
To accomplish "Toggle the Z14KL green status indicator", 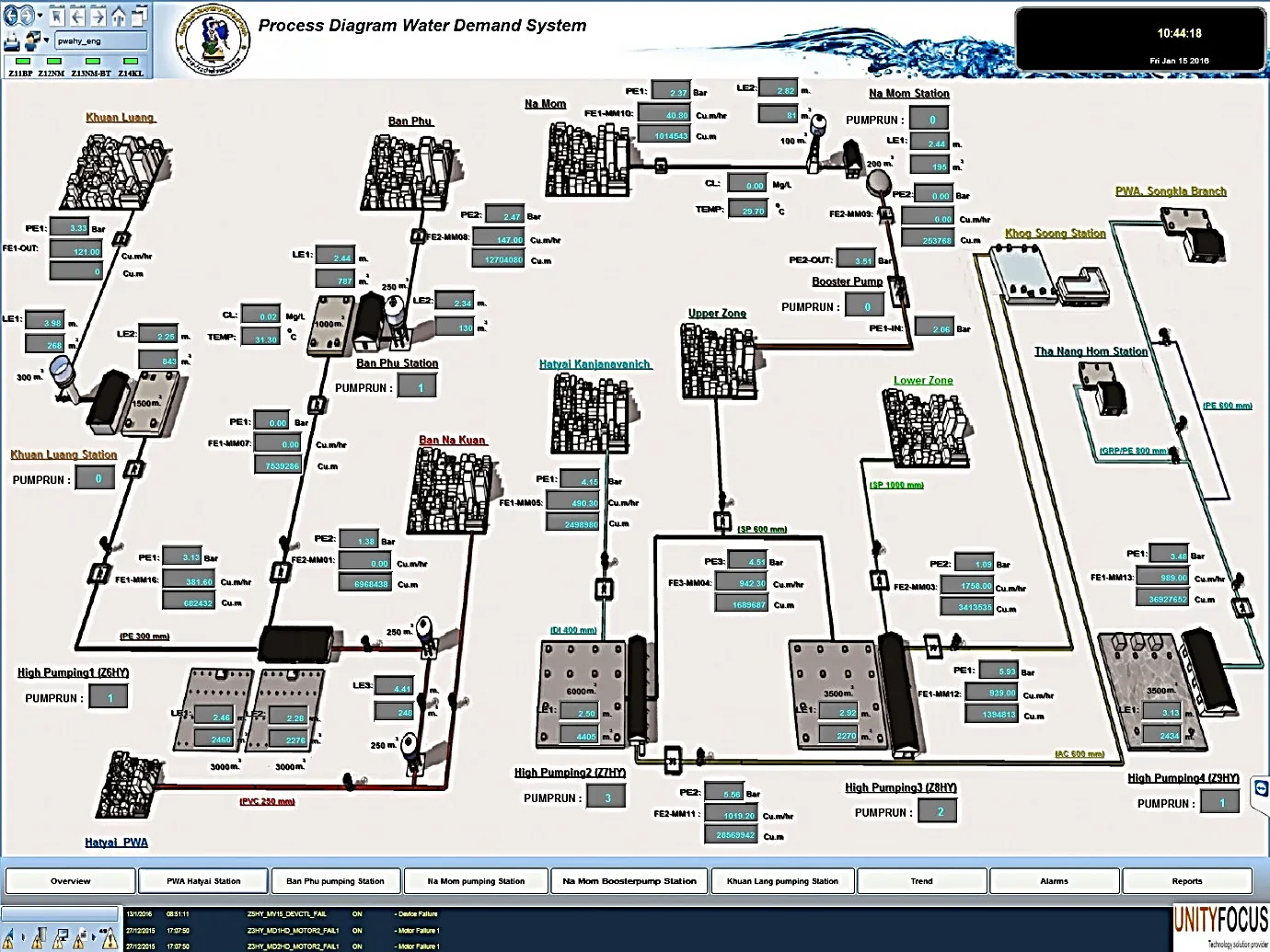I will (131, 61).
